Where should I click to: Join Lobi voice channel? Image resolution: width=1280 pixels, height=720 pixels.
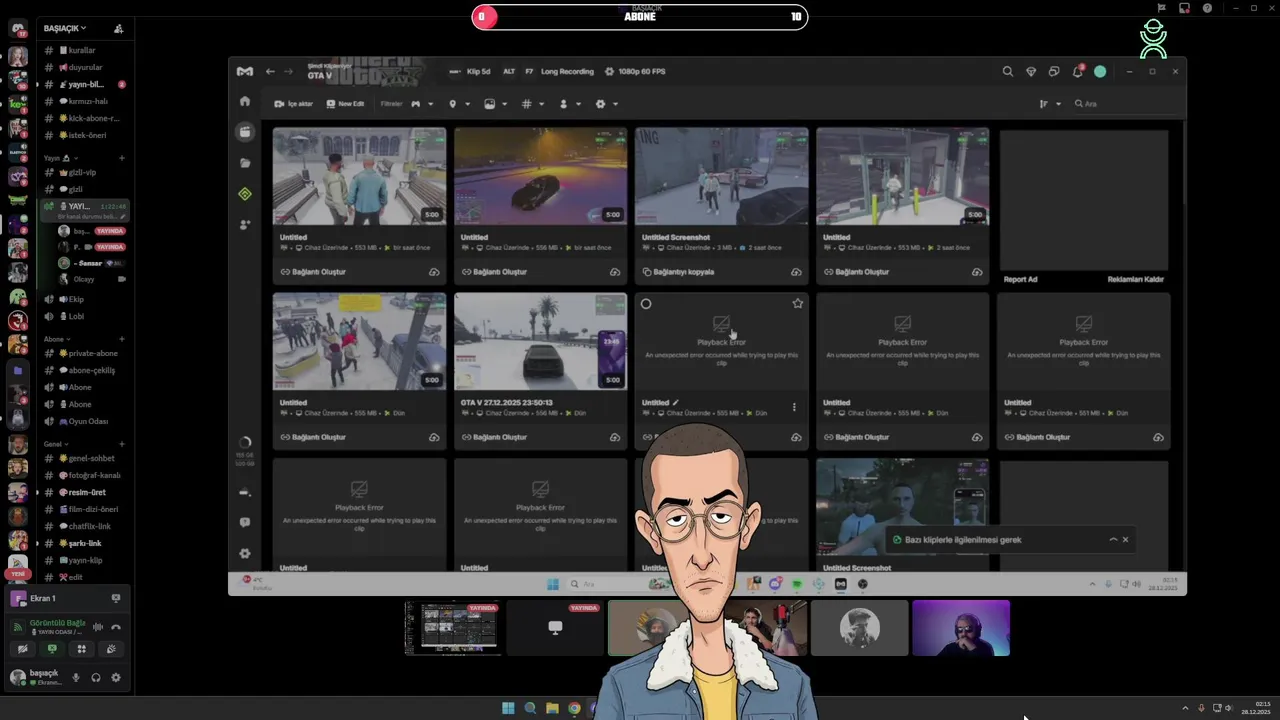84,316
